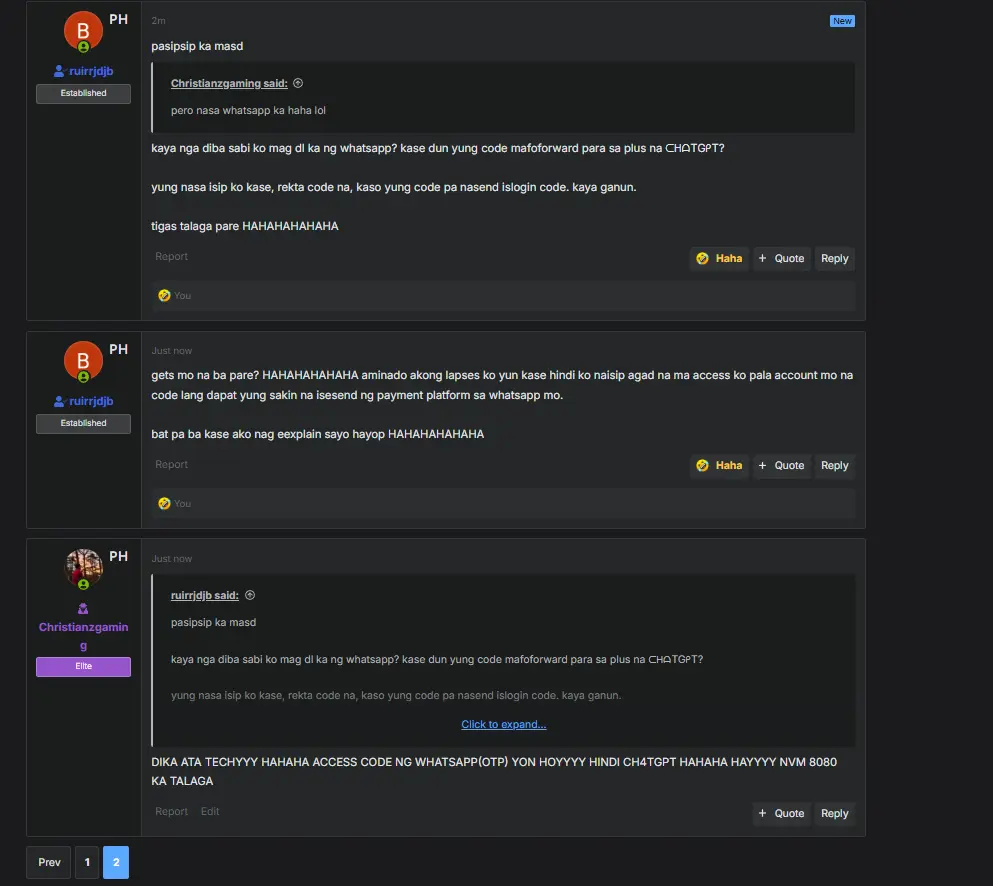Expand the quoted post via 'Click to expand...'

[x=503, y=724]
